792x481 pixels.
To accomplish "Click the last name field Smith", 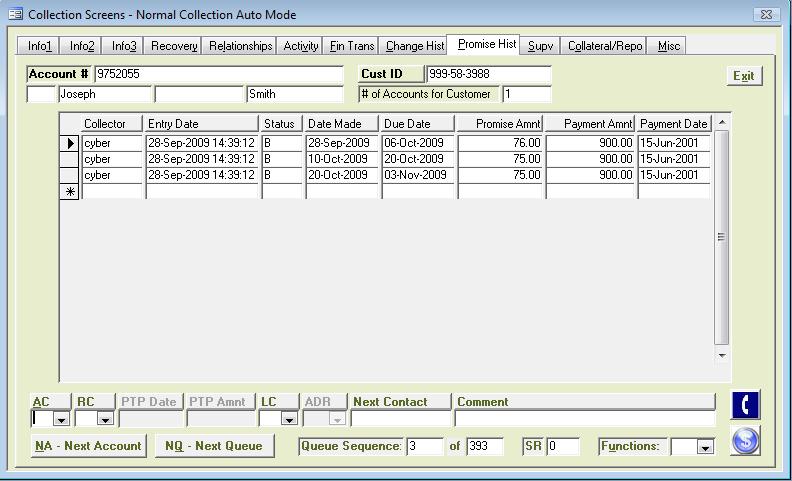I will [294, 94].
